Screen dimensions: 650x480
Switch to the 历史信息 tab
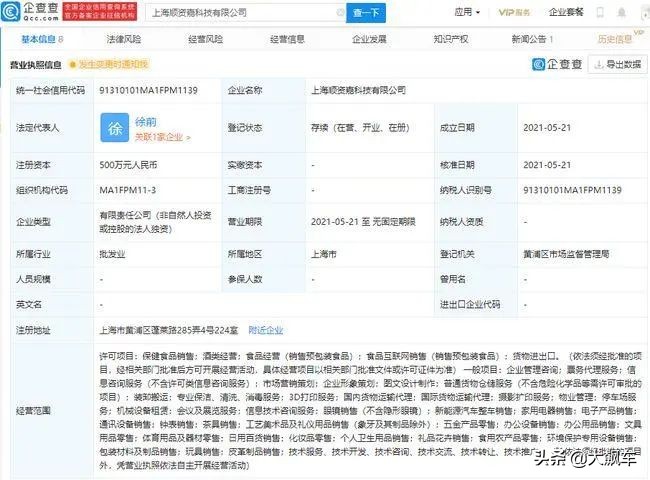(615, 39)
